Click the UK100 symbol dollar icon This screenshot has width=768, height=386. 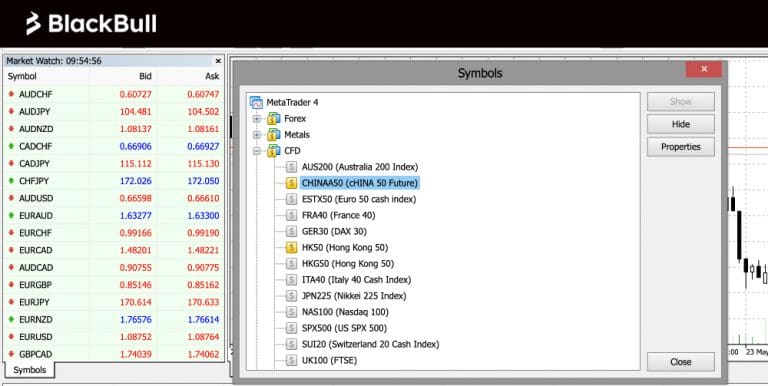(x=291, y=361)
